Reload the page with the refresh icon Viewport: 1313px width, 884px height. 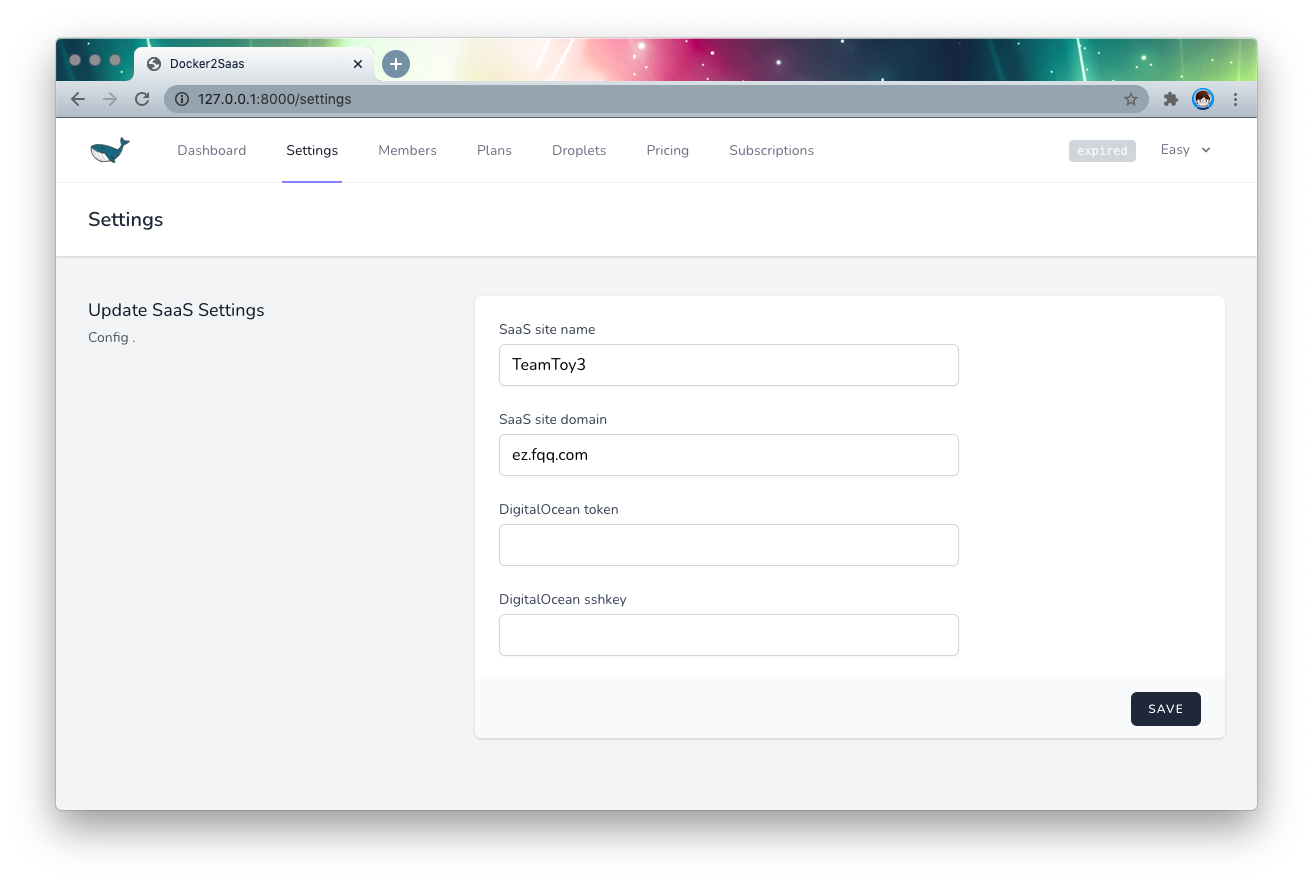[142, 99]
